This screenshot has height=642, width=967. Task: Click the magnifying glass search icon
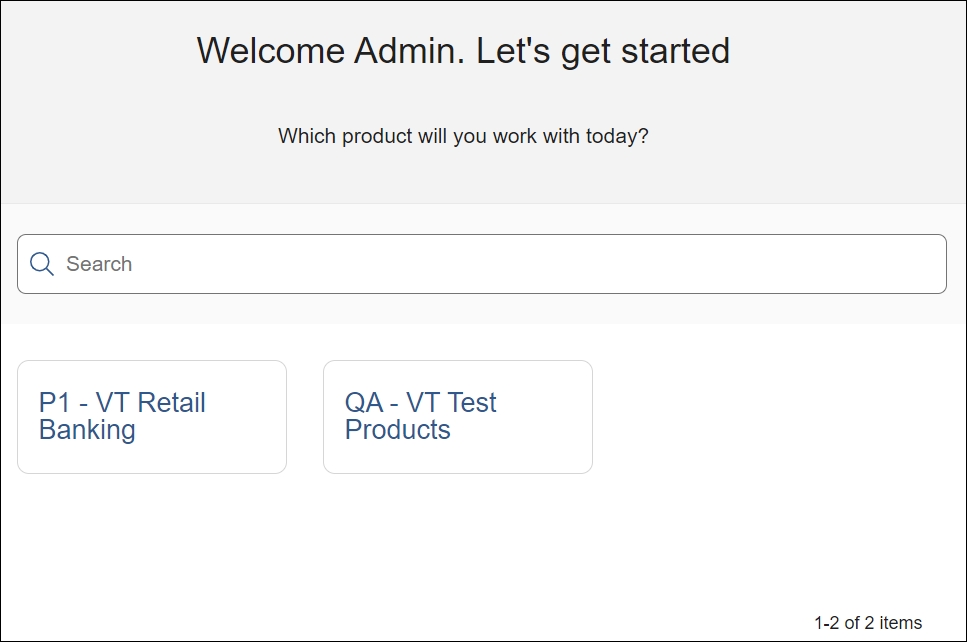(x=42, y=264)
